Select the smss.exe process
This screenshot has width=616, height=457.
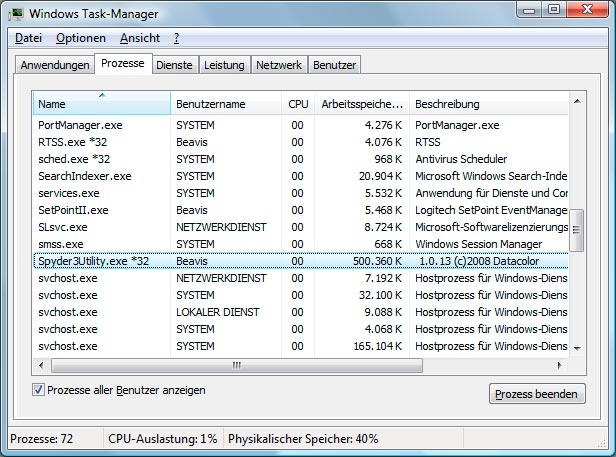(x=301, y=244)
